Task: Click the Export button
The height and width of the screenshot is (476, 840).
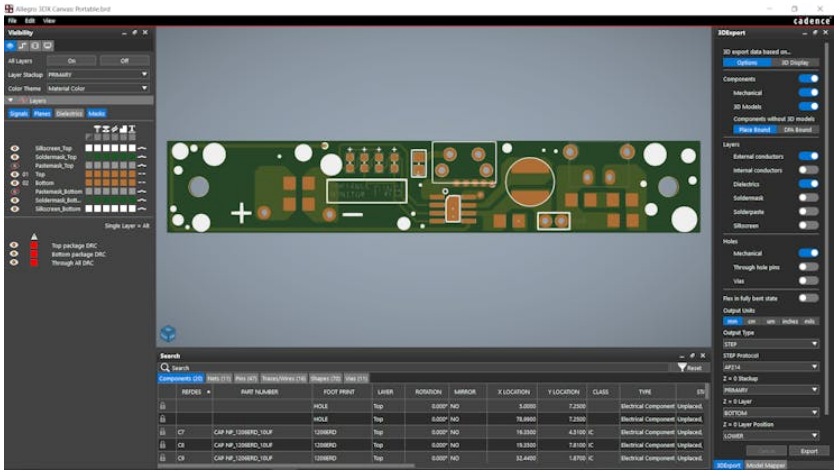Action: [x=810, y=451]
